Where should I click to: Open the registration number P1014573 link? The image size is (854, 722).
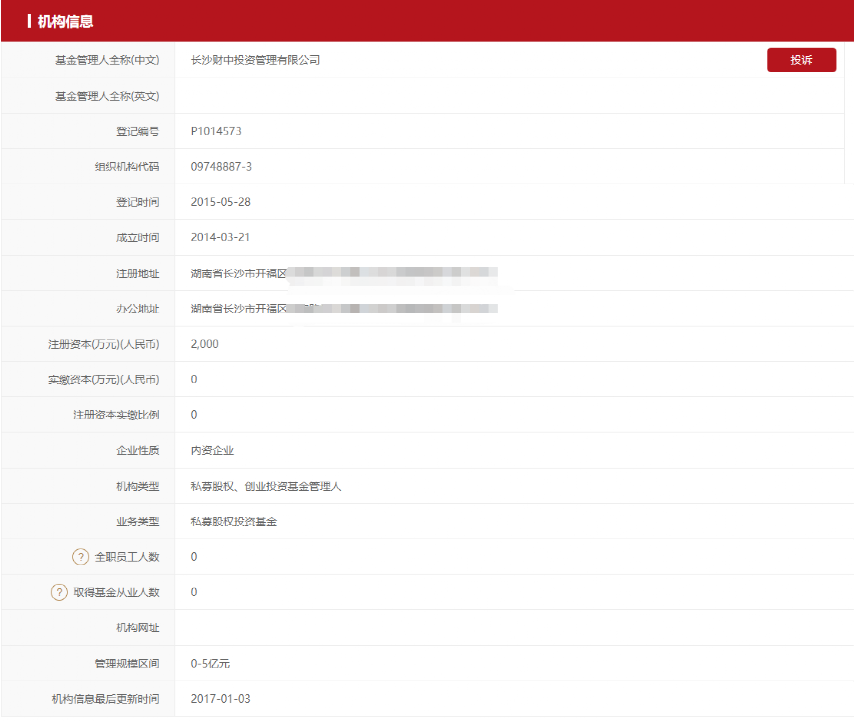213,131
